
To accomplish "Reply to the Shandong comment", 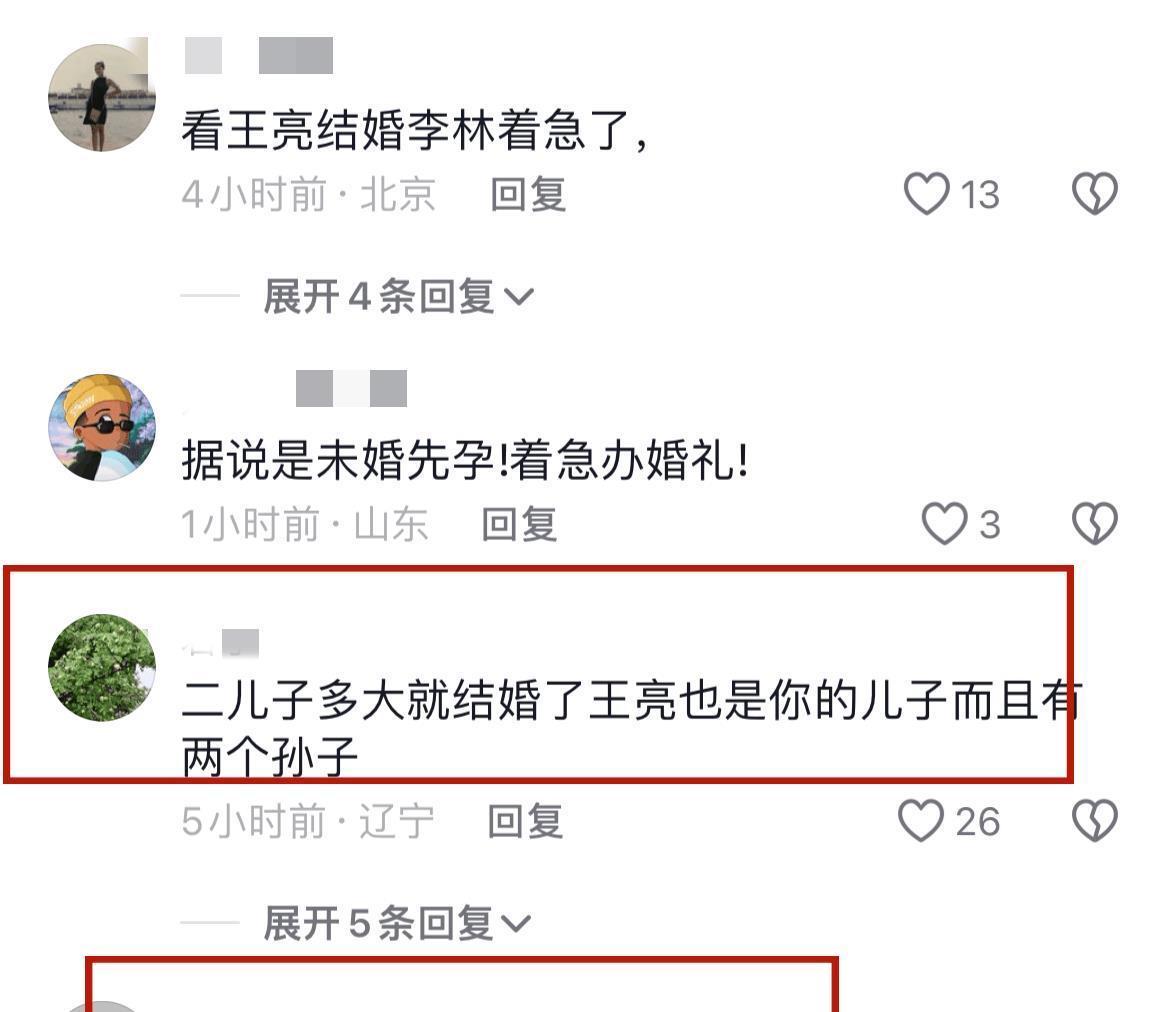I will click(519, 524).
